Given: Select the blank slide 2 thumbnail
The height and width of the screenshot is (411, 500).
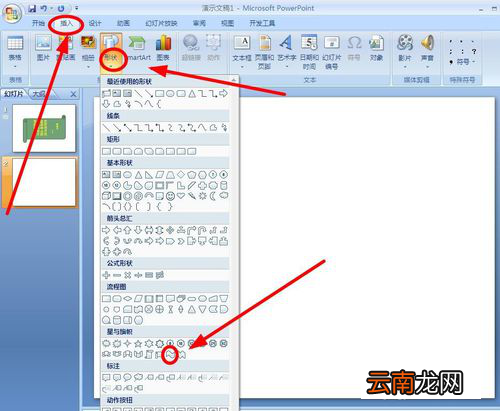Looking at the screenshot, I should coord(44,182).
